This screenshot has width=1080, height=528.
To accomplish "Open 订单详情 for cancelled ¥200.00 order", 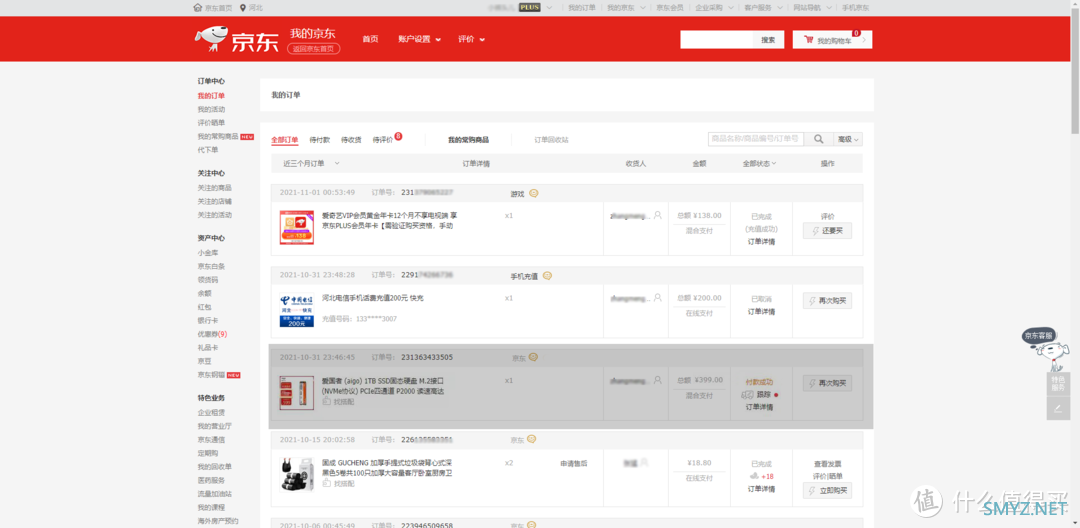I will pyautogui.click(x=761, y=312).
